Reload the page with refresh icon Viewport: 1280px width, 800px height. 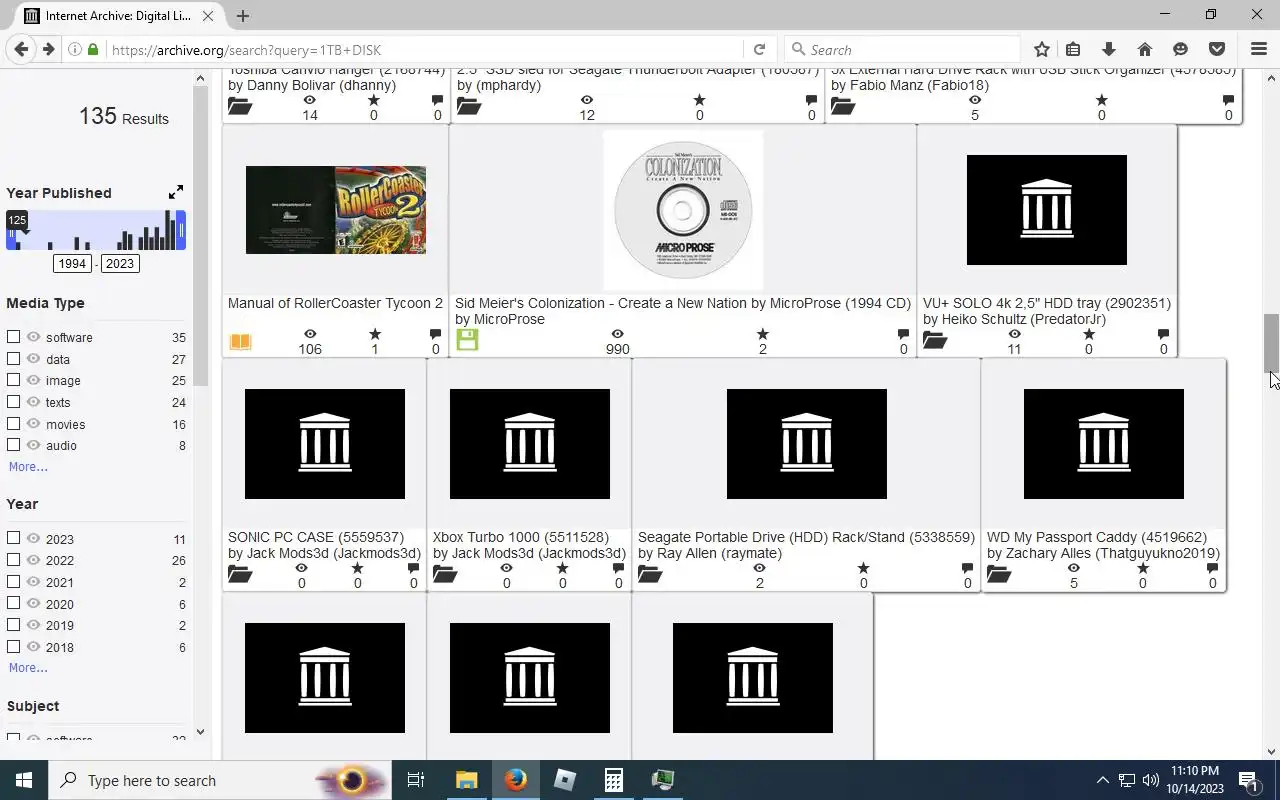click(759, 49)
